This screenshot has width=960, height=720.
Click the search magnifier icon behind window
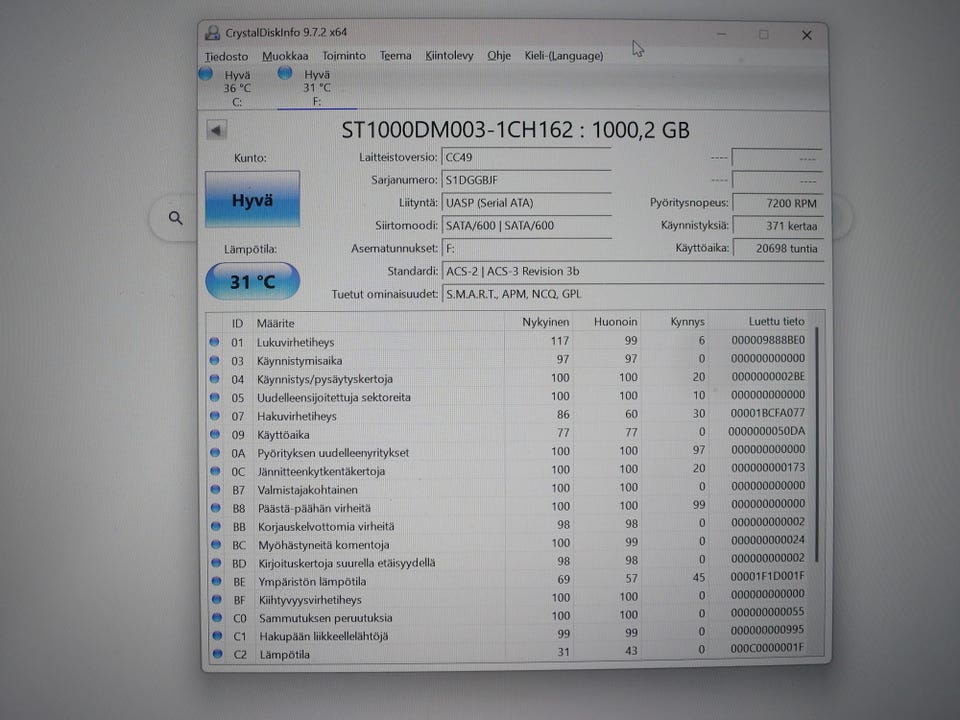(x=176, y=218)
